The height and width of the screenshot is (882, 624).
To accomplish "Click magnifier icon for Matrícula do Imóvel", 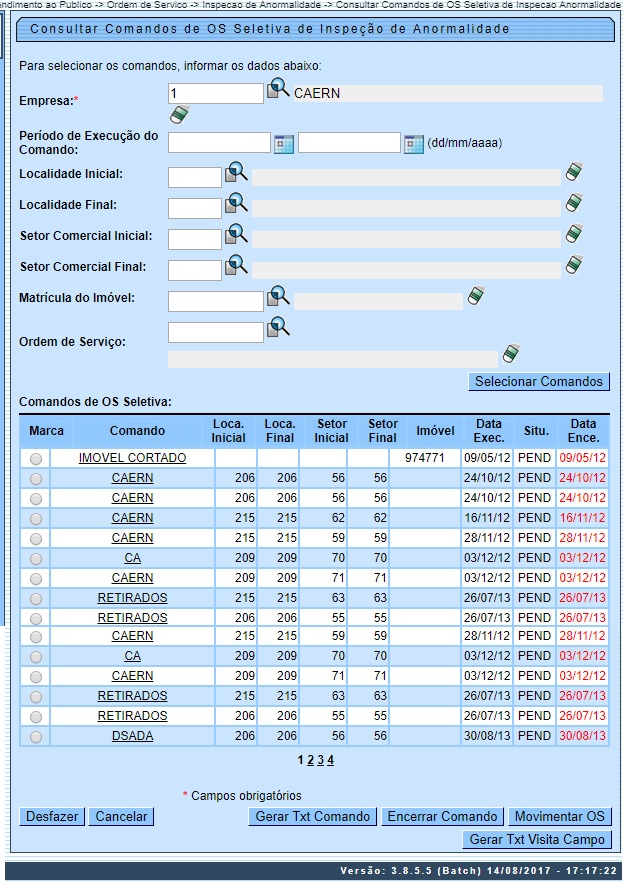I will click(x=278, y=296).
